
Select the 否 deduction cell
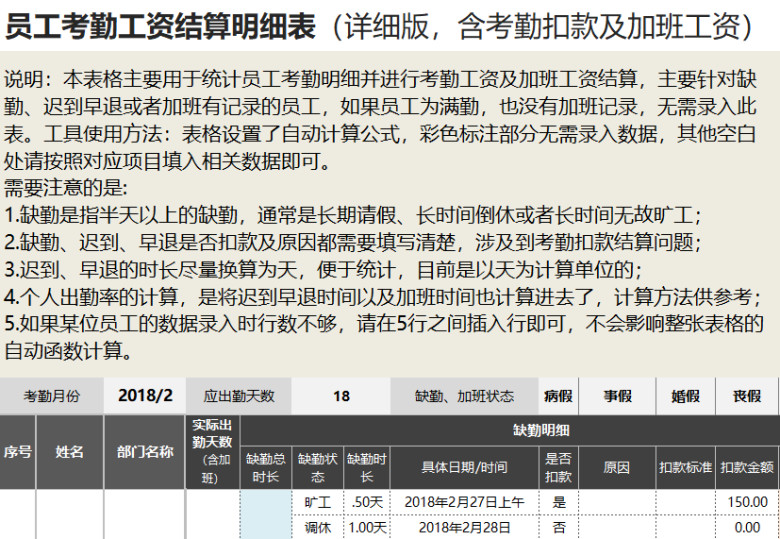pos(558,527)
